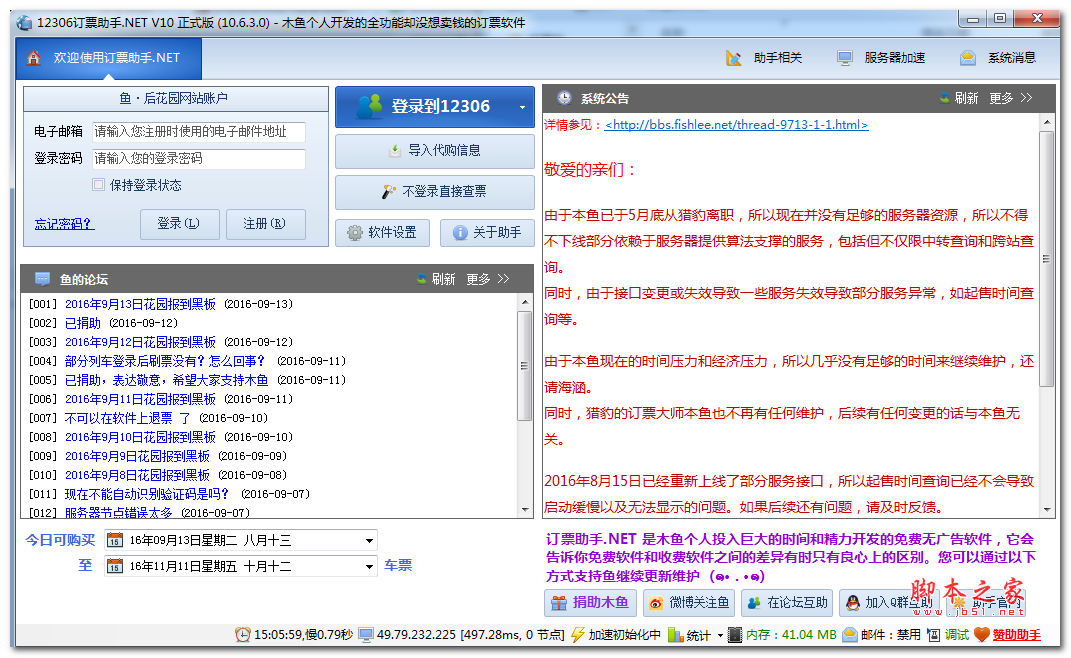Open the bbs.fishlee.net thread link

(x=736, y=124)
